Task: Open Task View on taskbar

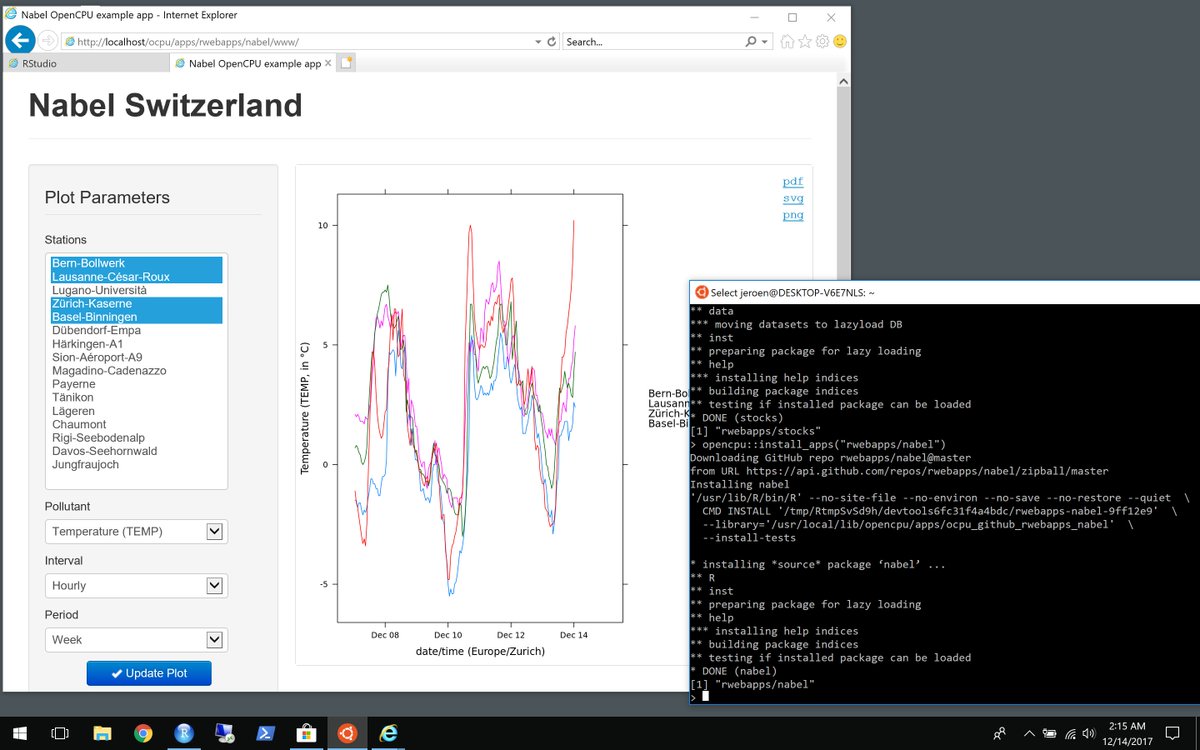Action: (x=60, y=733)
